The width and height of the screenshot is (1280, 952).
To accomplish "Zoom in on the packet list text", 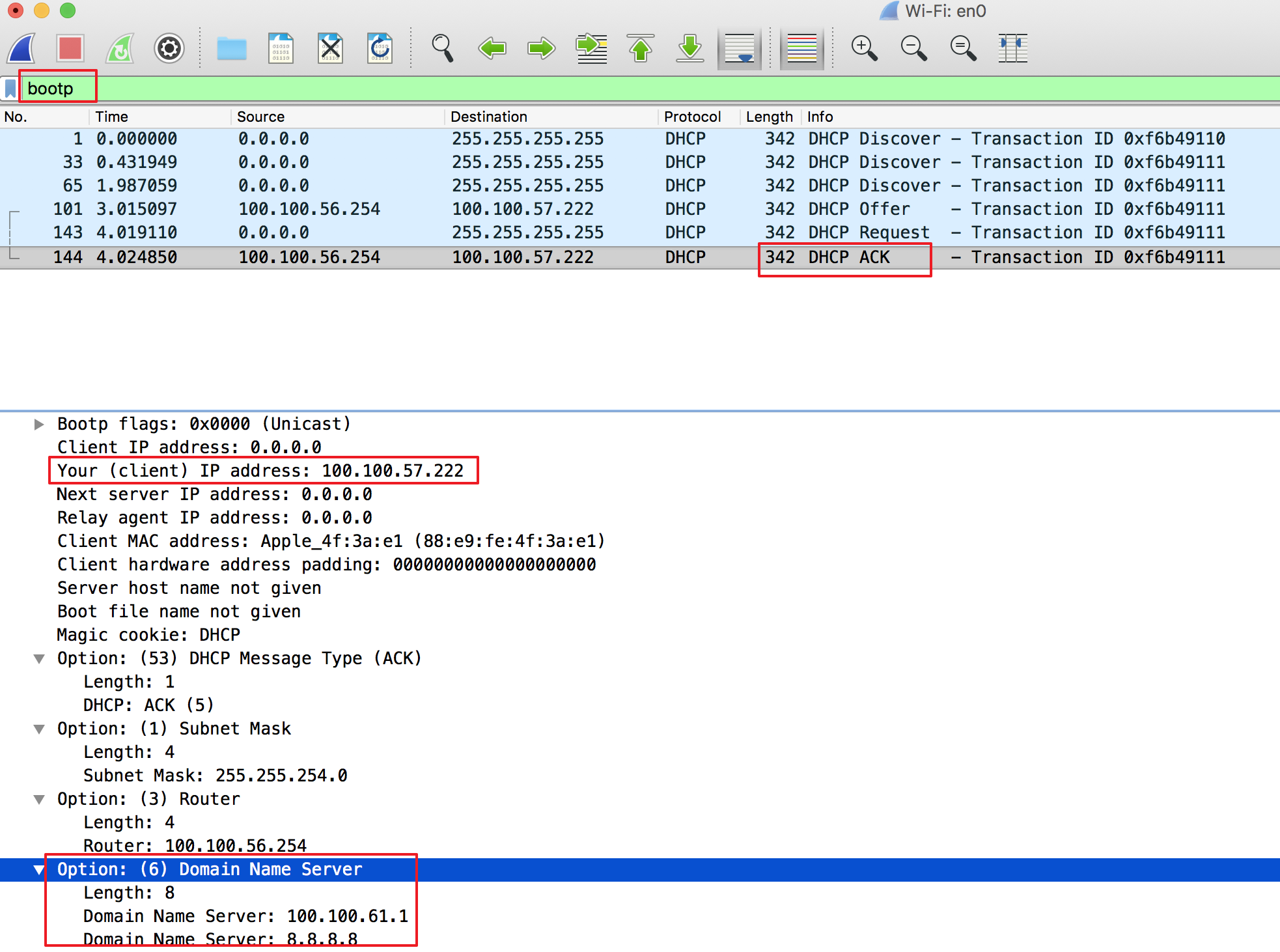I will (864, 48).
